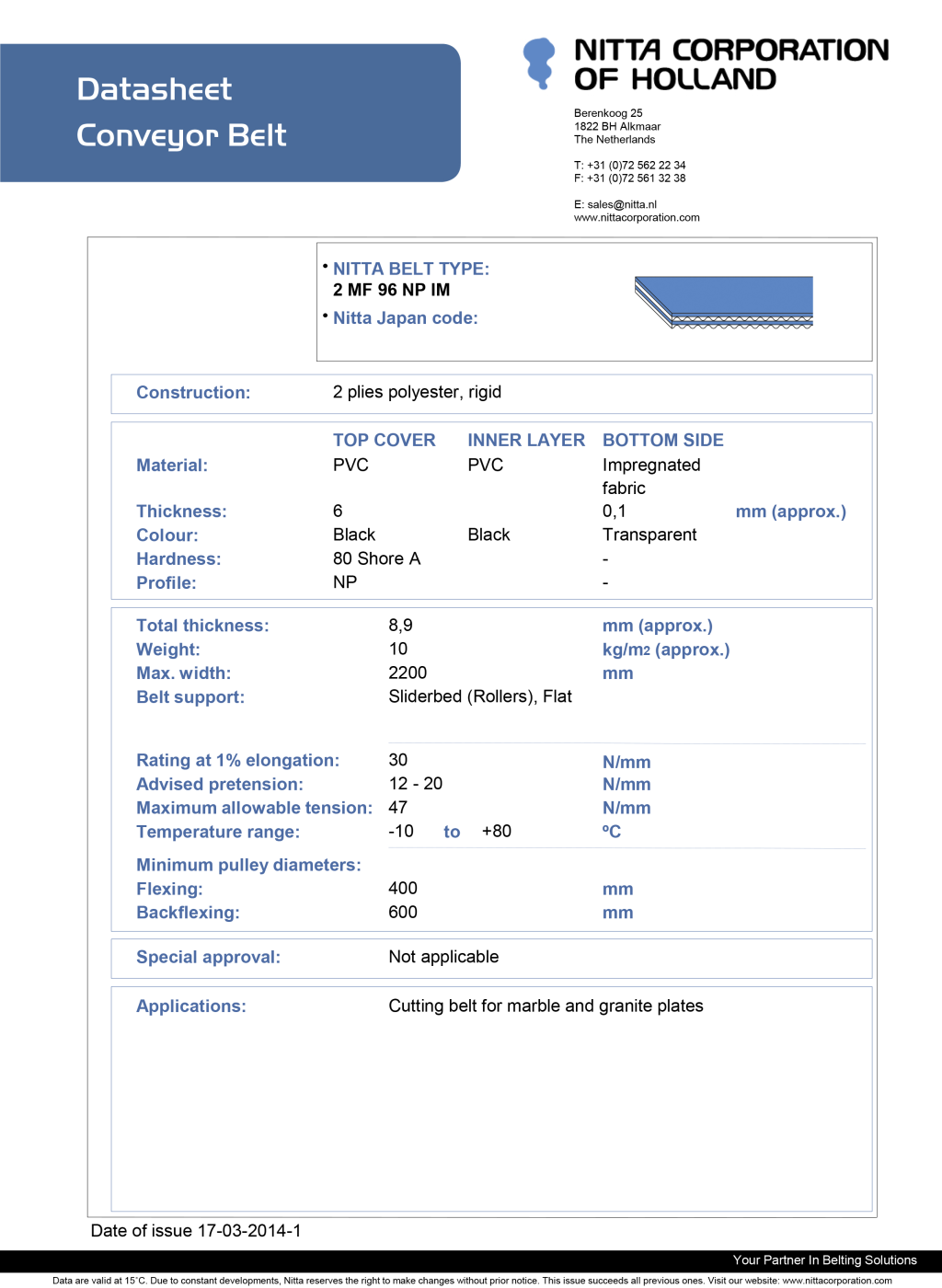The image size is (942, 1288).
Task: Click the "Belt support:" label
Action: (x=190, y=697)
